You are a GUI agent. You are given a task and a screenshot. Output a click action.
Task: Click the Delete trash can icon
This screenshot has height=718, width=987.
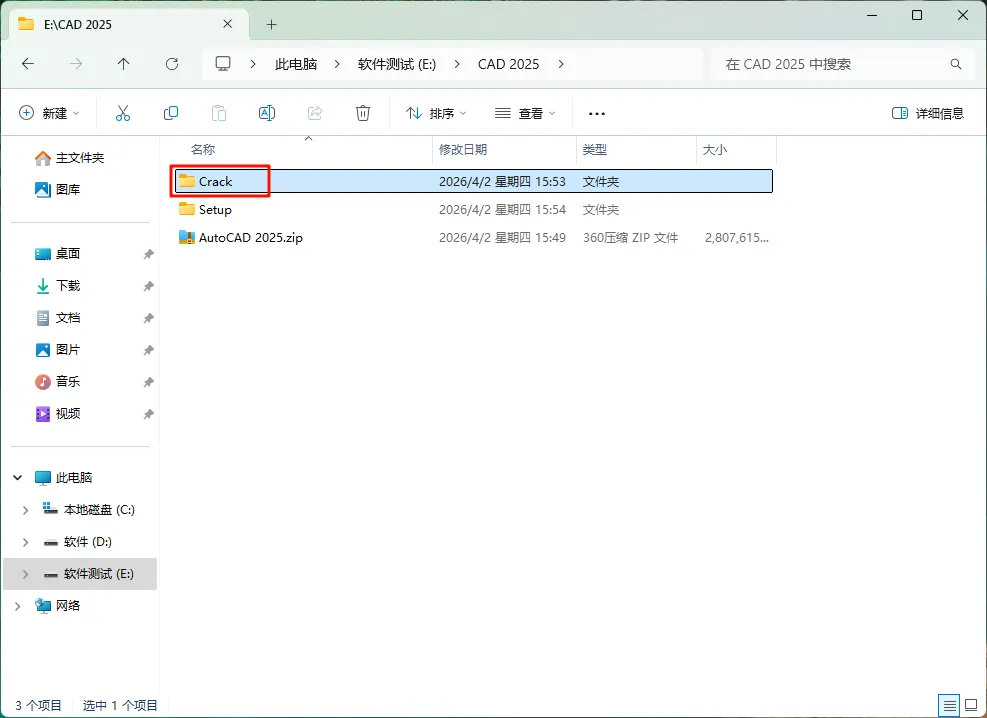tap(363, 113)
